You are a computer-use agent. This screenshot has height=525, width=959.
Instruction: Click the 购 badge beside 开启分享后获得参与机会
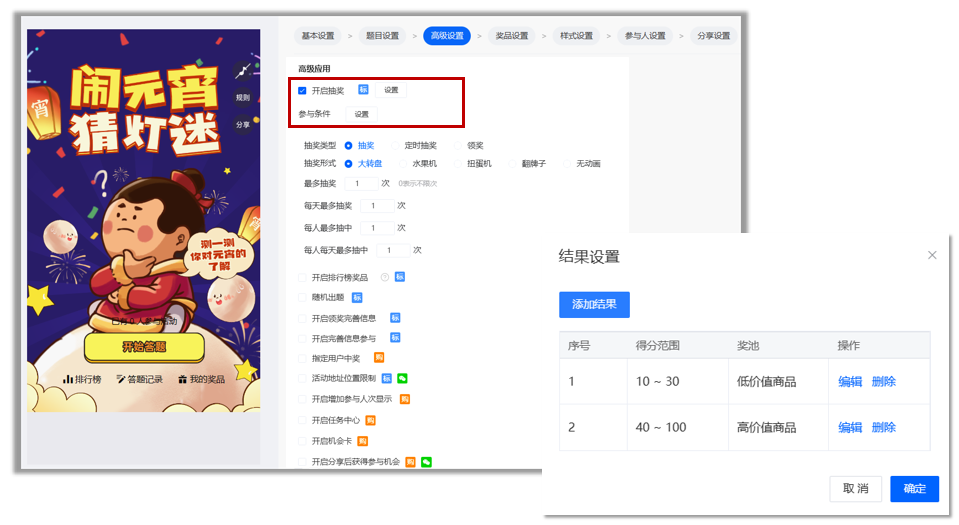pyautogui.click(x=411, y=462)
